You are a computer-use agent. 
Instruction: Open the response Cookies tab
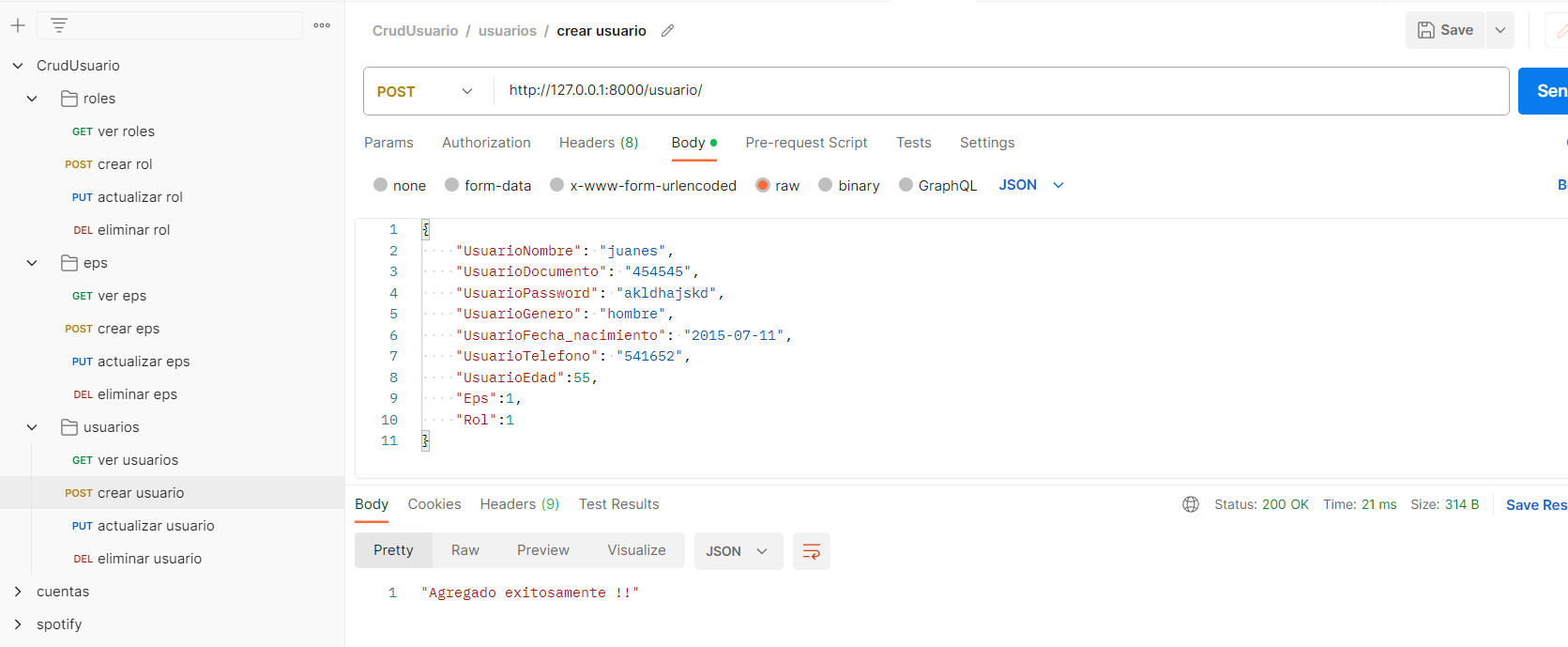click(x=434, y=504)
